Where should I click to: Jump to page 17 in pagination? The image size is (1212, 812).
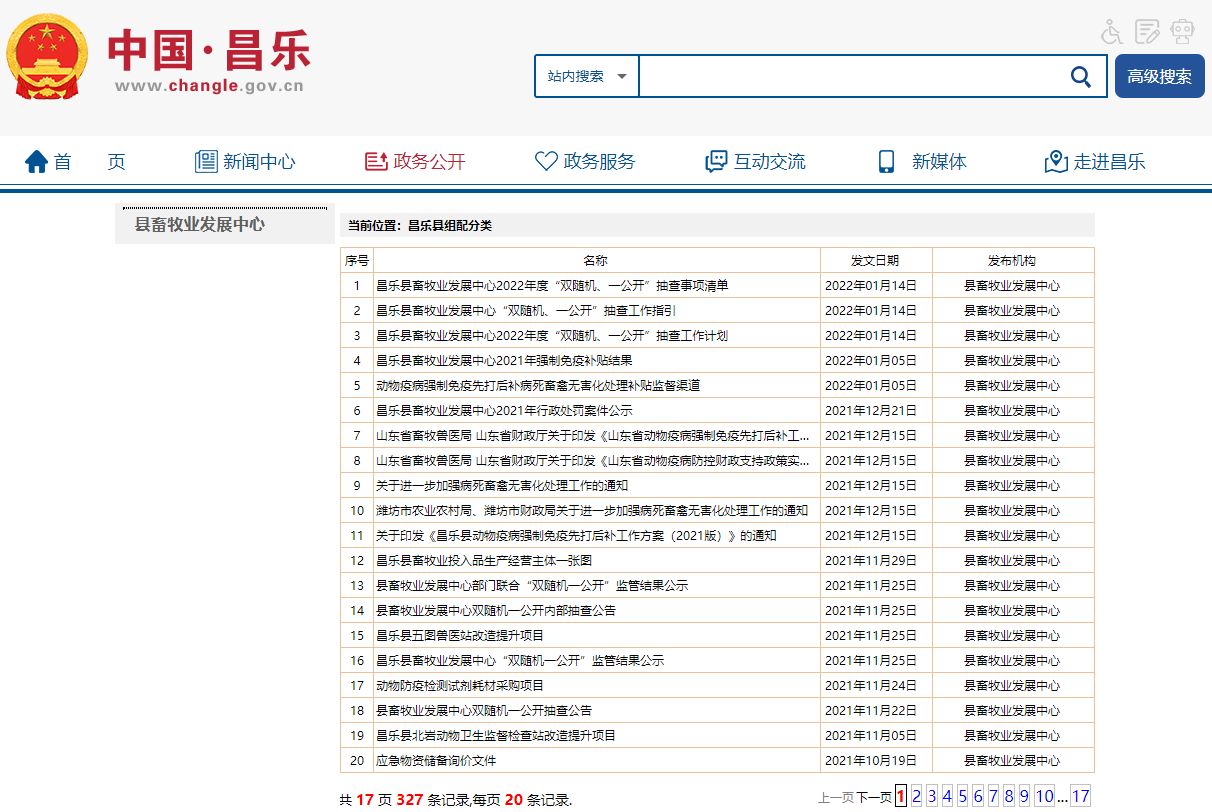(1080, 797)
